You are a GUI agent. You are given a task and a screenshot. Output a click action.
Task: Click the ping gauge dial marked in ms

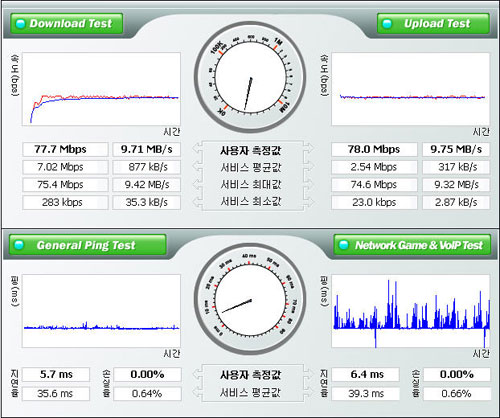coord(250,299)
